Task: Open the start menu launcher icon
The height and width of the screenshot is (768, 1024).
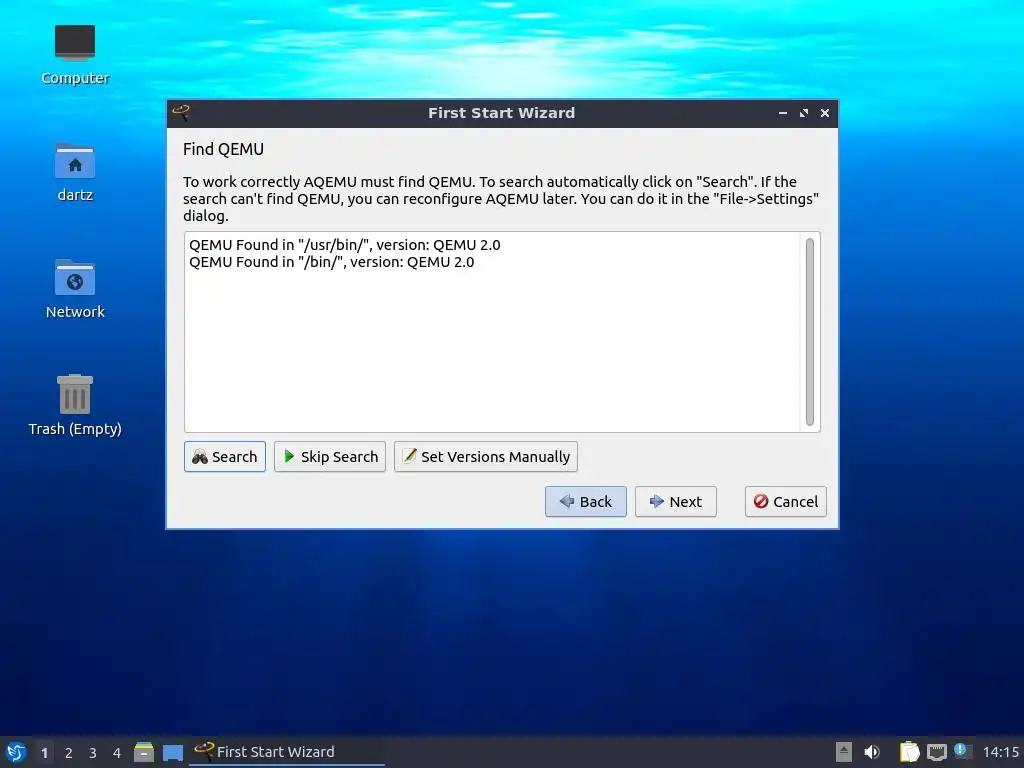Action: tap(16, 752)
